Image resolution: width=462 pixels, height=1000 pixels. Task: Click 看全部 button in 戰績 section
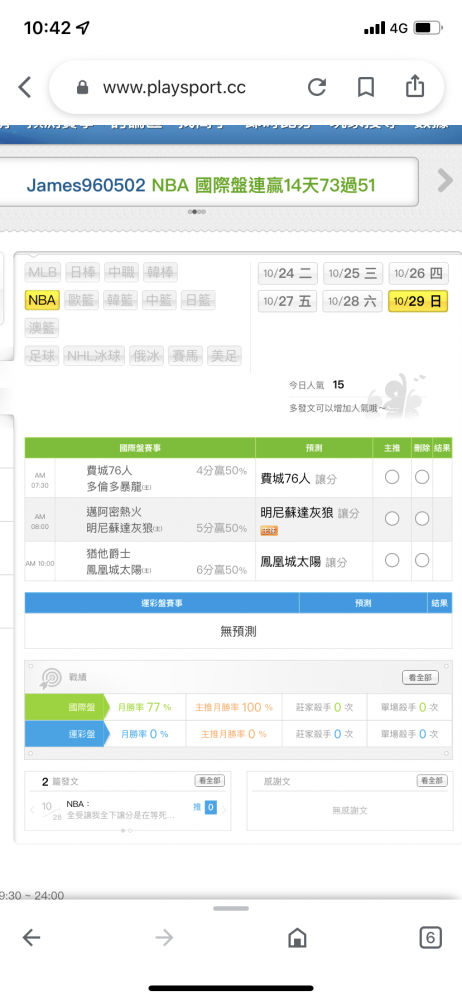tap(421, 677)
